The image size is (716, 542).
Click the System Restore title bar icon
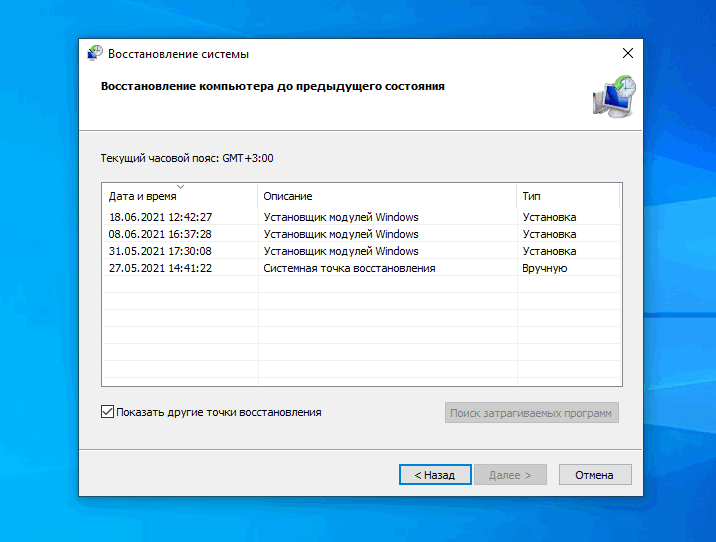pos(95,53)
